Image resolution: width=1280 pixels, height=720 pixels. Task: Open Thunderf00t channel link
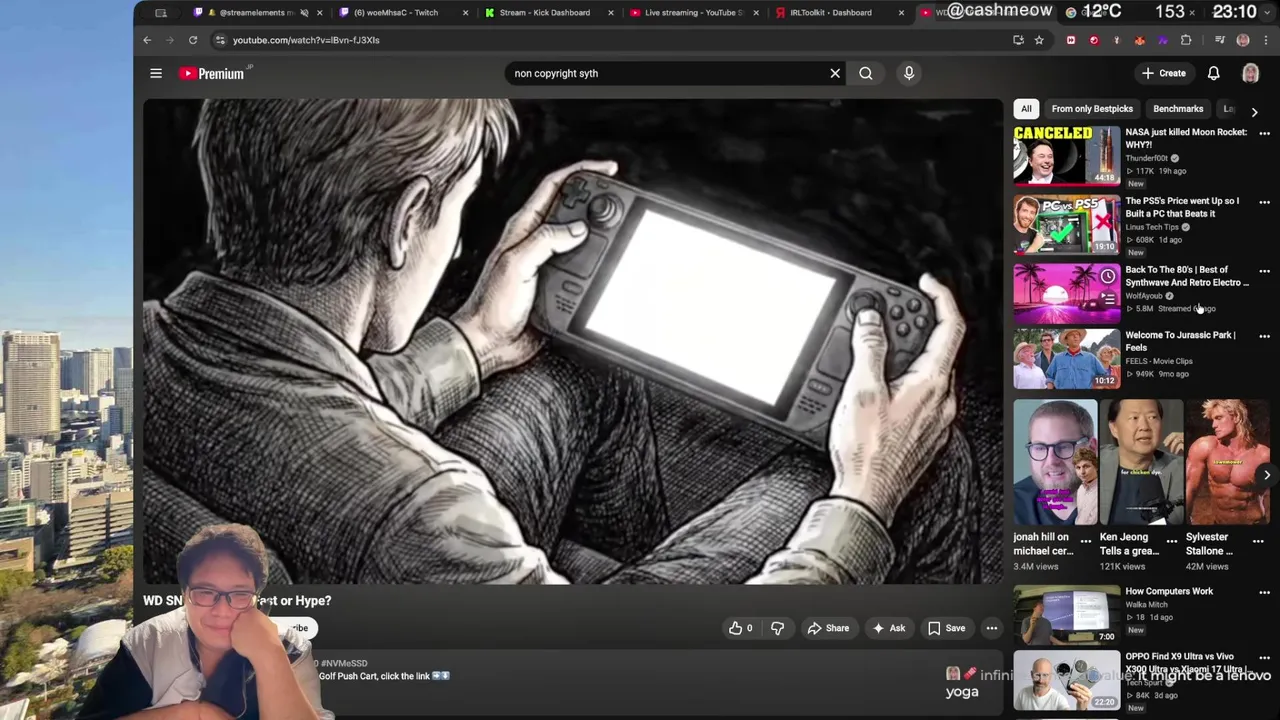(x=1146, y=158)
